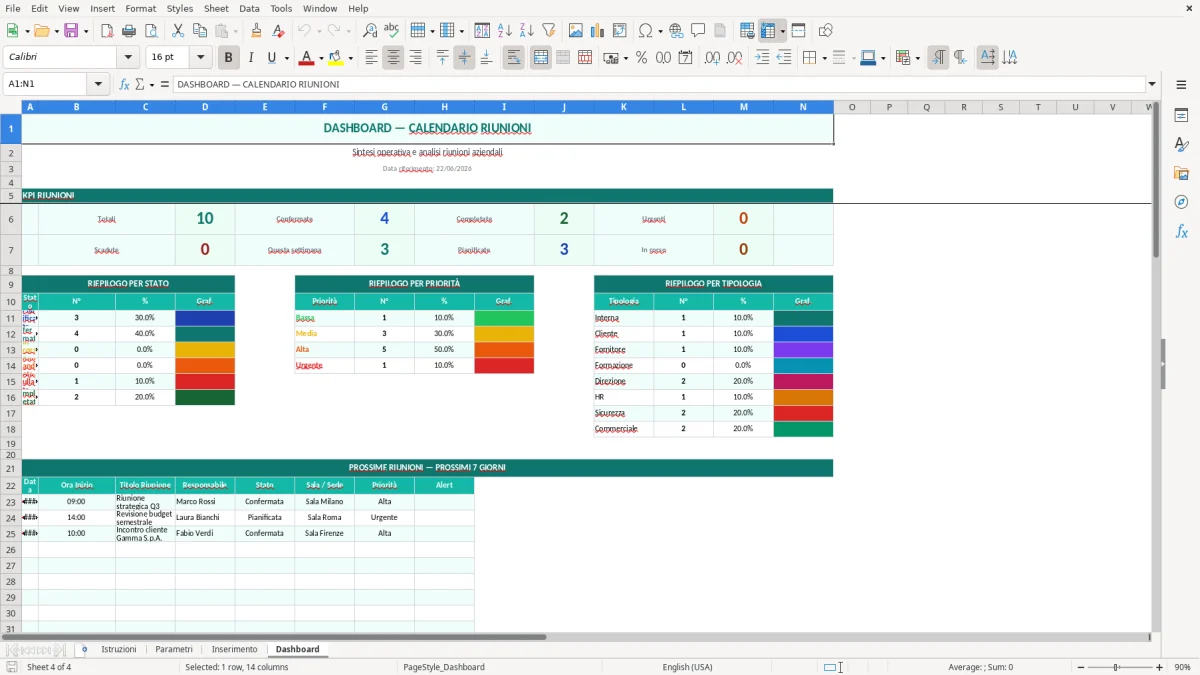Run the Spelling check

(391, 31)
